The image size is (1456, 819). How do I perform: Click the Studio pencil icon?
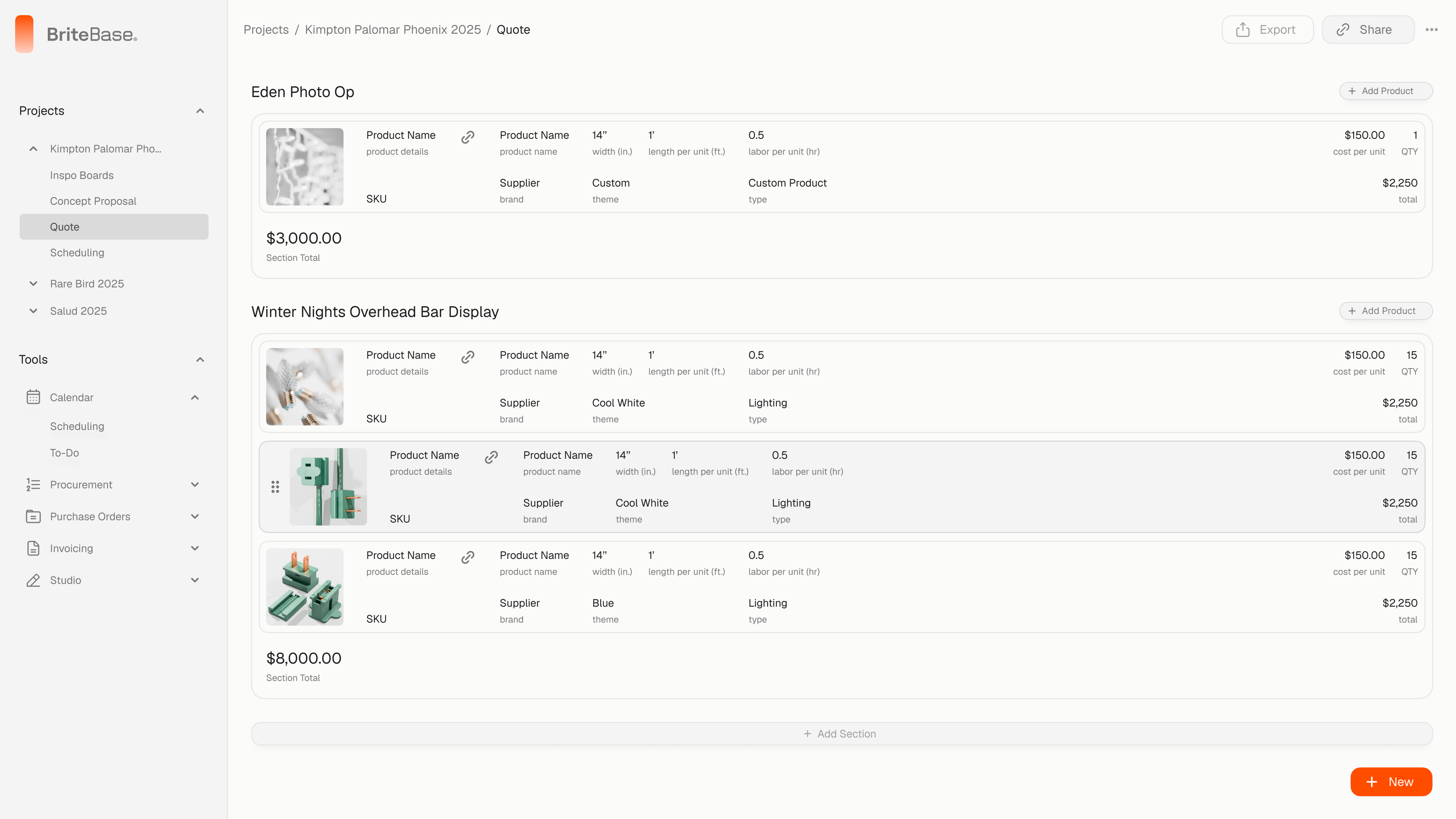tap(33, 581)
